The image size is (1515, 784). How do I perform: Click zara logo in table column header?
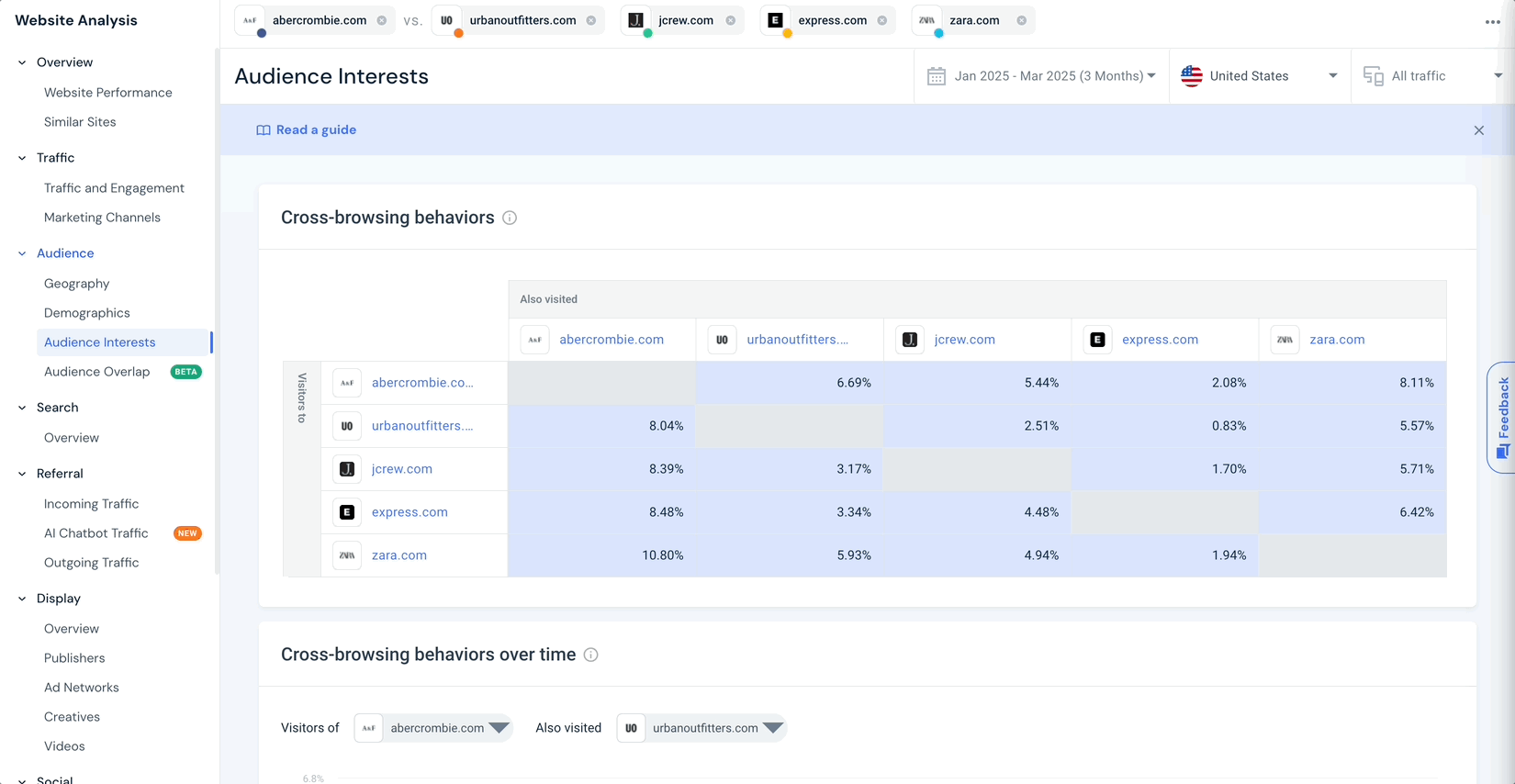pyautogui.click(x=1285, y=340)
